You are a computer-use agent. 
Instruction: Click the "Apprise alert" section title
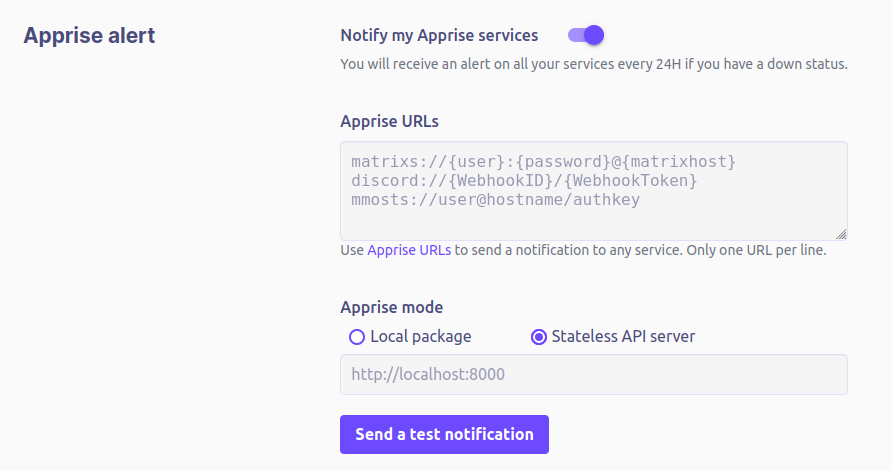click(x=89, y=35)
